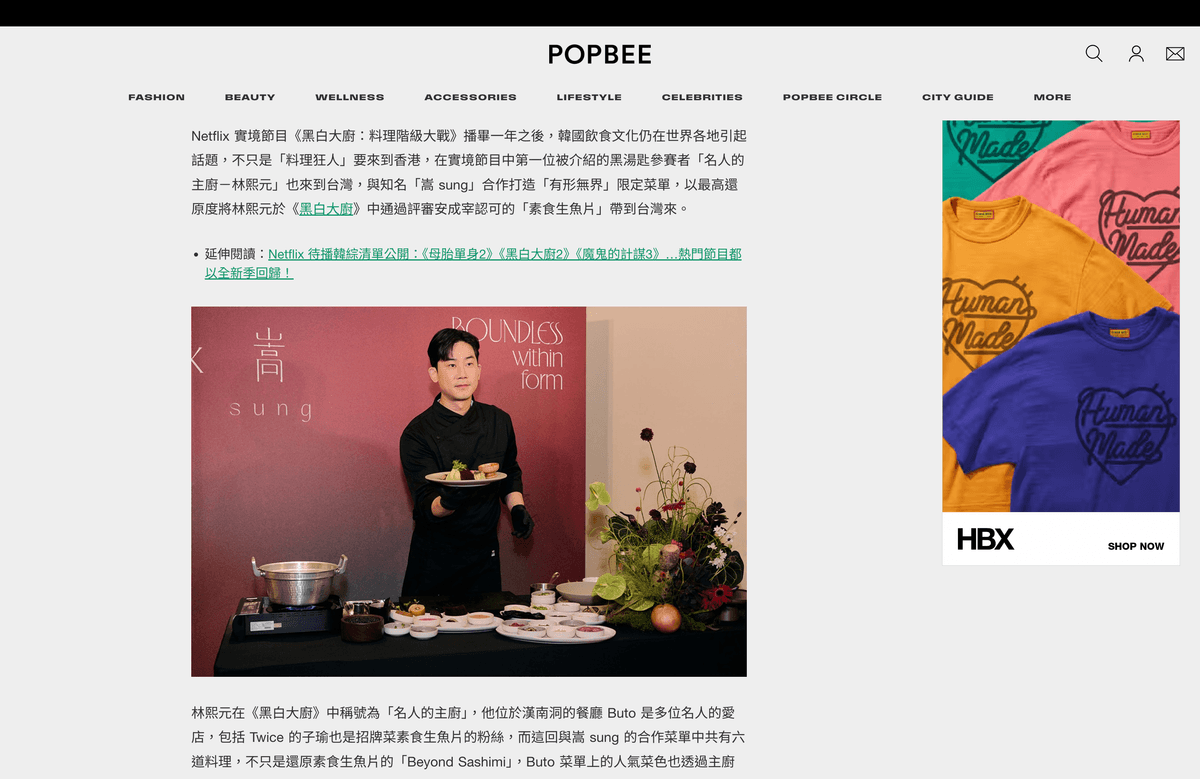Open the user account icon
This screenshot has height=779, width=1200.
[1136, 54]
